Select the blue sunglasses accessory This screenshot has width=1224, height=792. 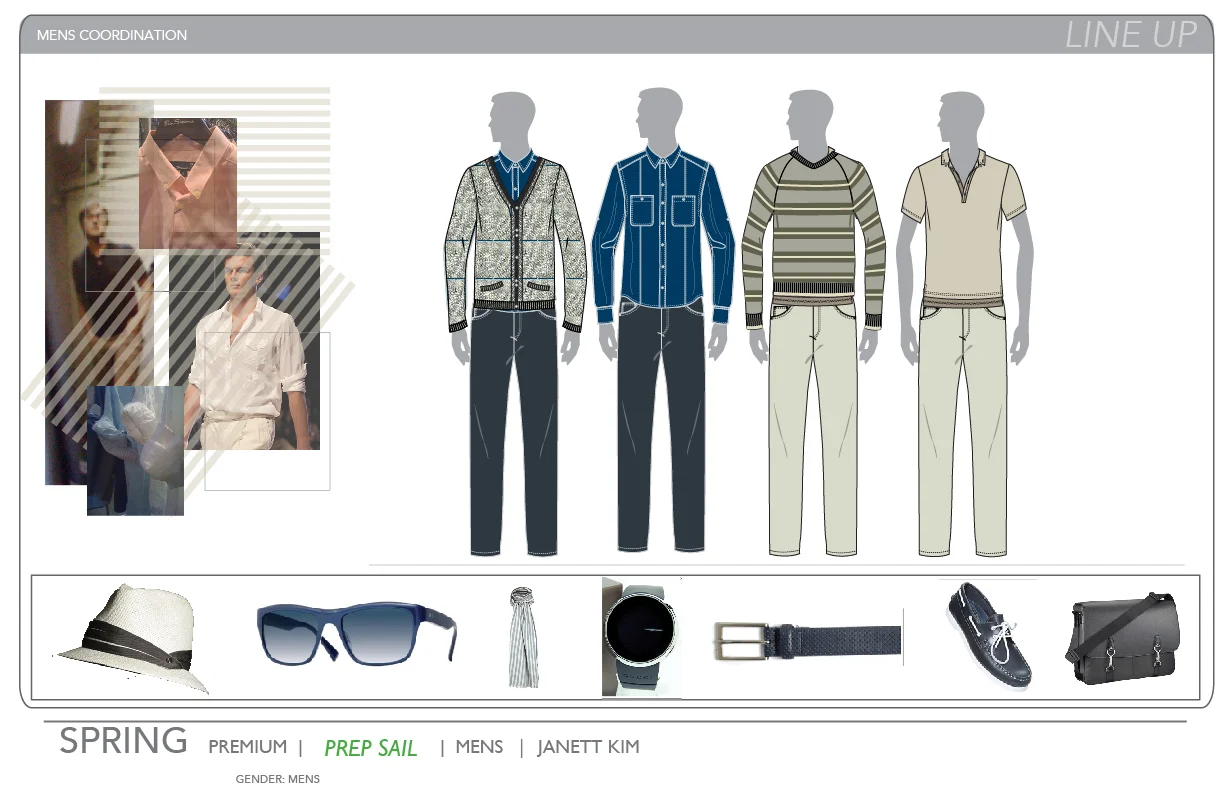coord(356,633)
